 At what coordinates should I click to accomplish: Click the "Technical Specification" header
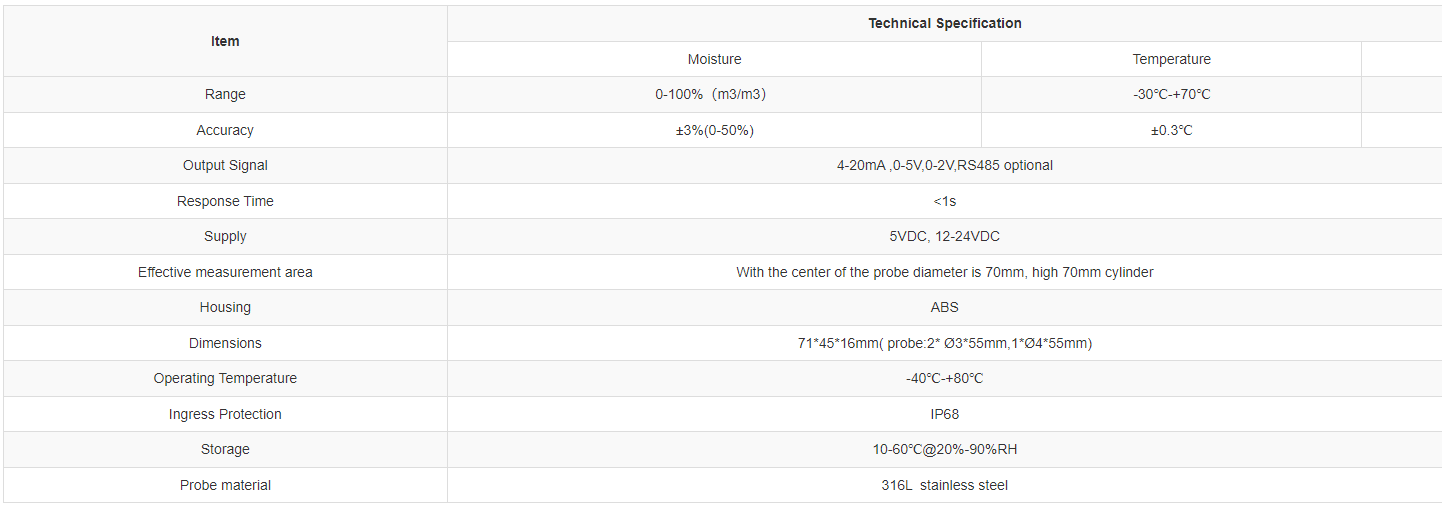pyautogui.click(x=944, y=23)
